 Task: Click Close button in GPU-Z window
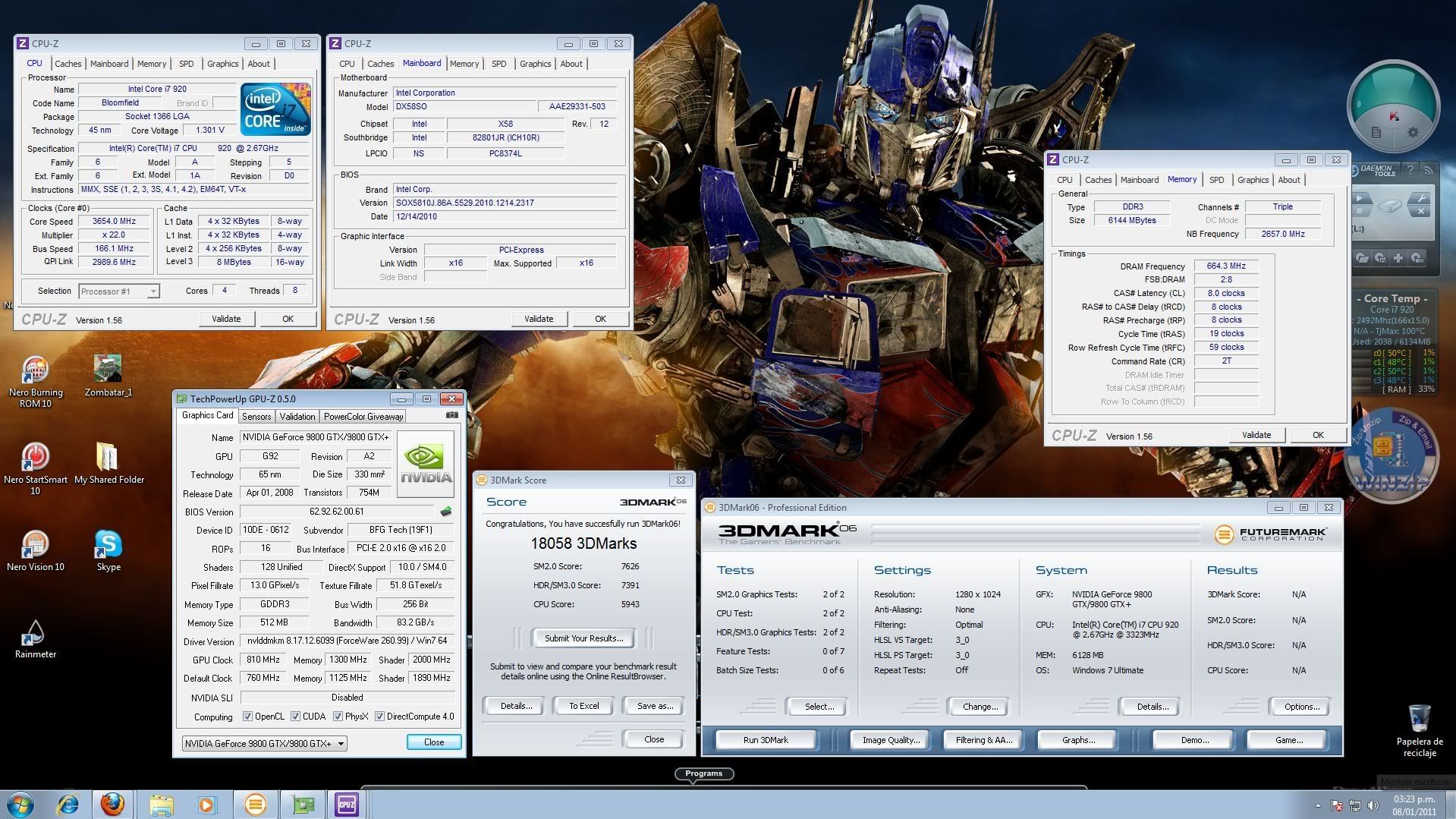(x=434, y=742)
